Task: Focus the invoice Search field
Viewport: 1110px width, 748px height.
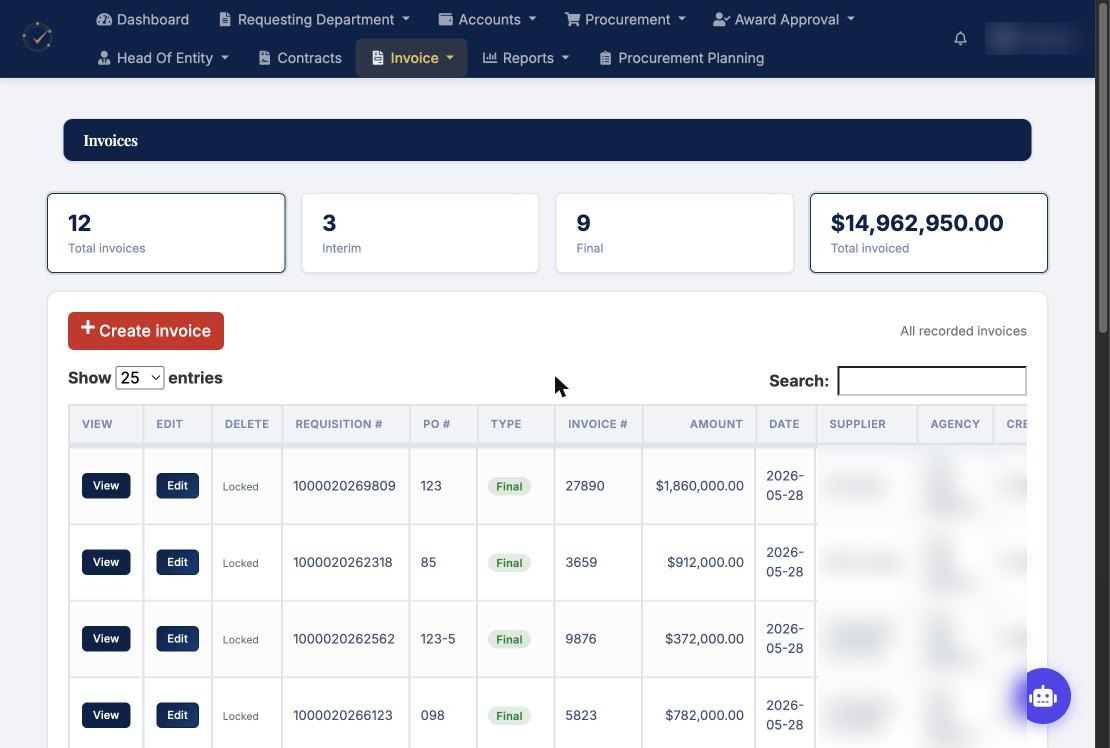Action: tap(932, 381)
